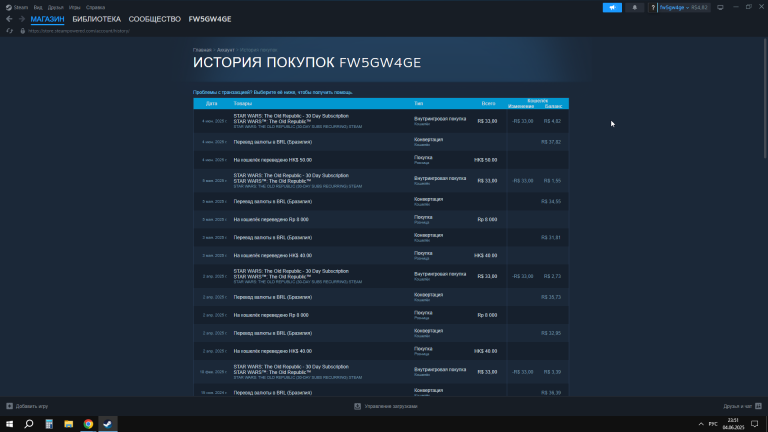Switch the РУС keyboard language indicator
768x432 pixels.
tap(713, 424)
